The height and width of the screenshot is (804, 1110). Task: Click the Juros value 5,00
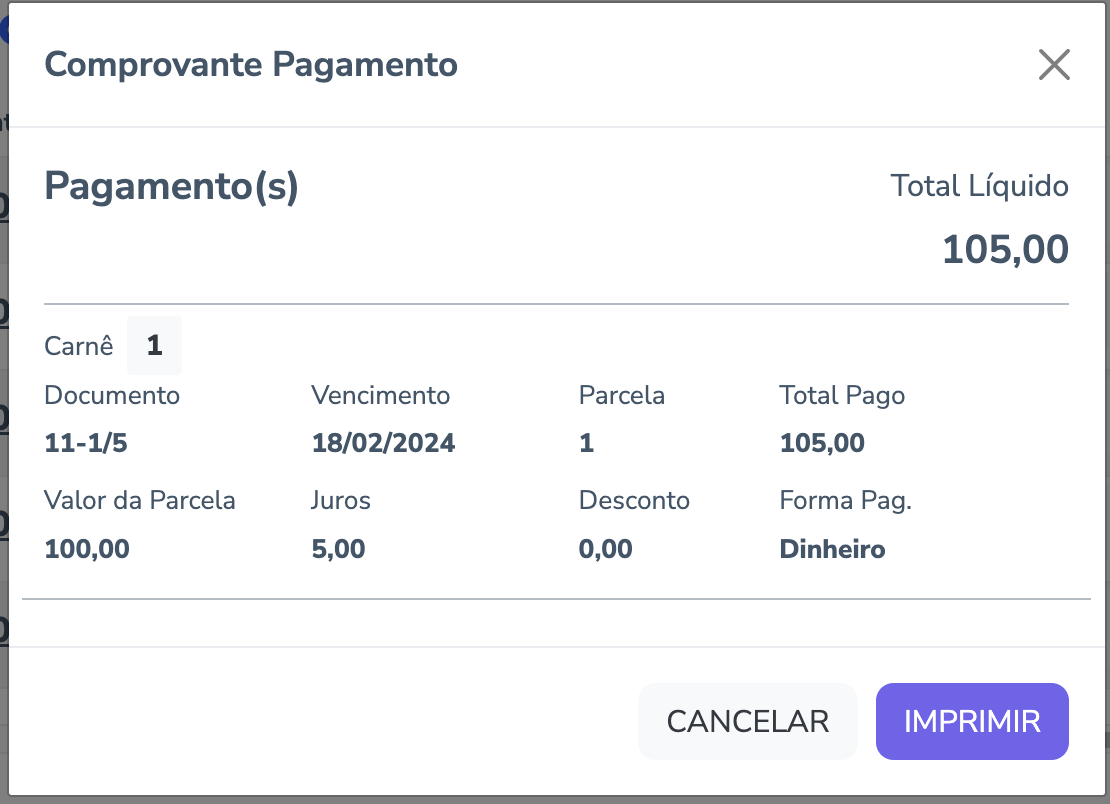[338, 549]
